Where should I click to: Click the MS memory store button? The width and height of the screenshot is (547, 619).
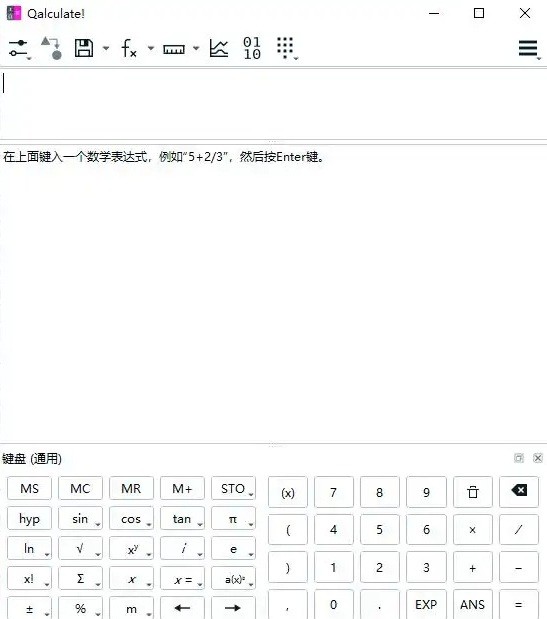pyautogui.click(x=29, y=488)
